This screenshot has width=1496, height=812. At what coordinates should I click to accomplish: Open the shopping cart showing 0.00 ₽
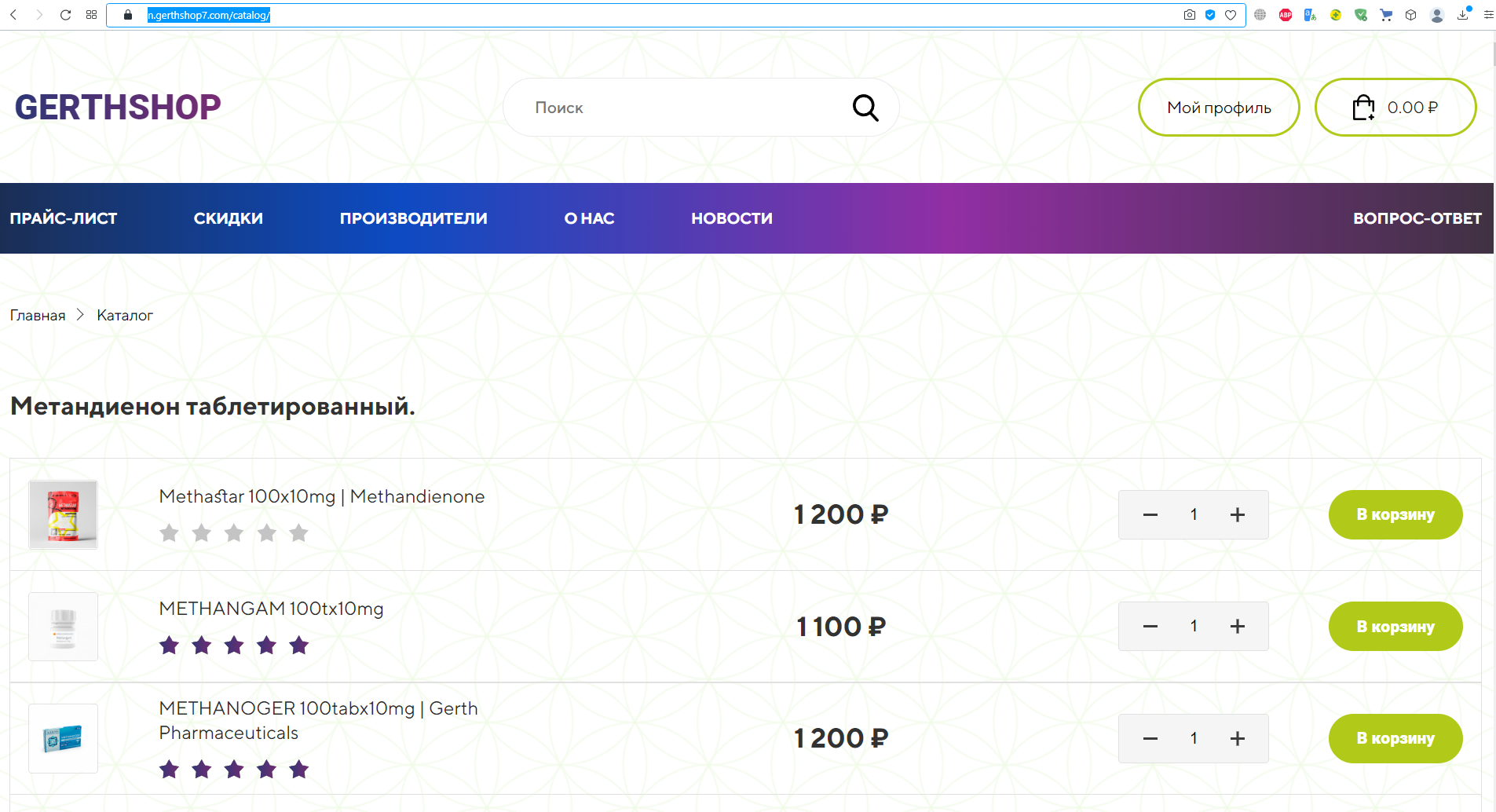1395,108
